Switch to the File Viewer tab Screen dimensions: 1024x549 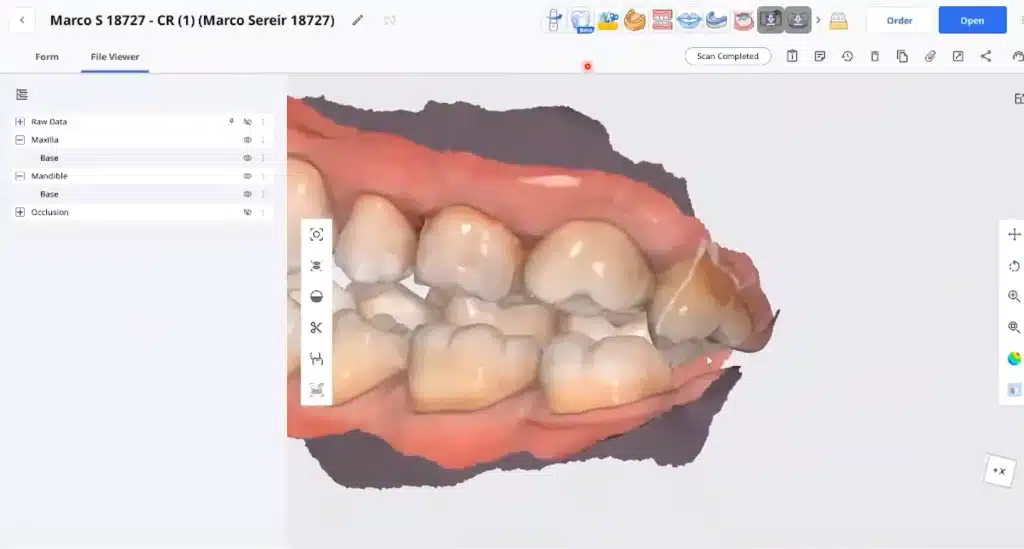click(115, 57)
